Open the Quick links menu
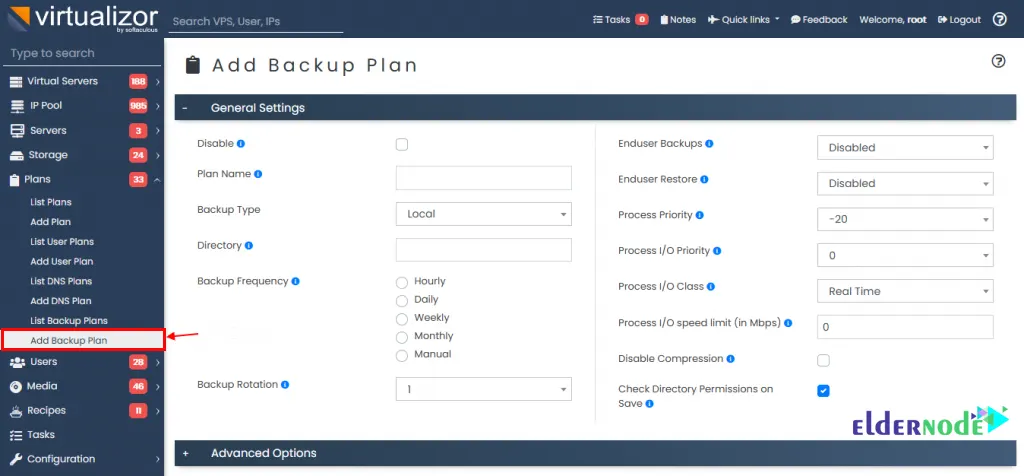The width and height of the screenshot is (1024, 476). (x=743, y=19)
